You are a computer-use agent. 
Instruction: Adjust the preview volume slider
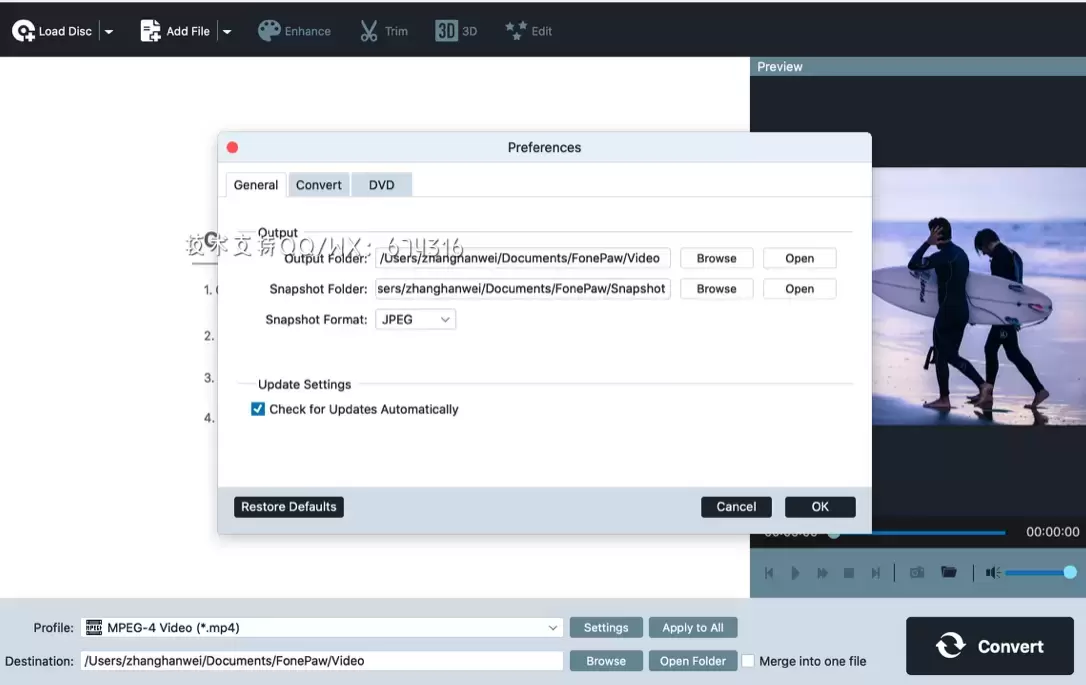click(x=1038, y=573)
